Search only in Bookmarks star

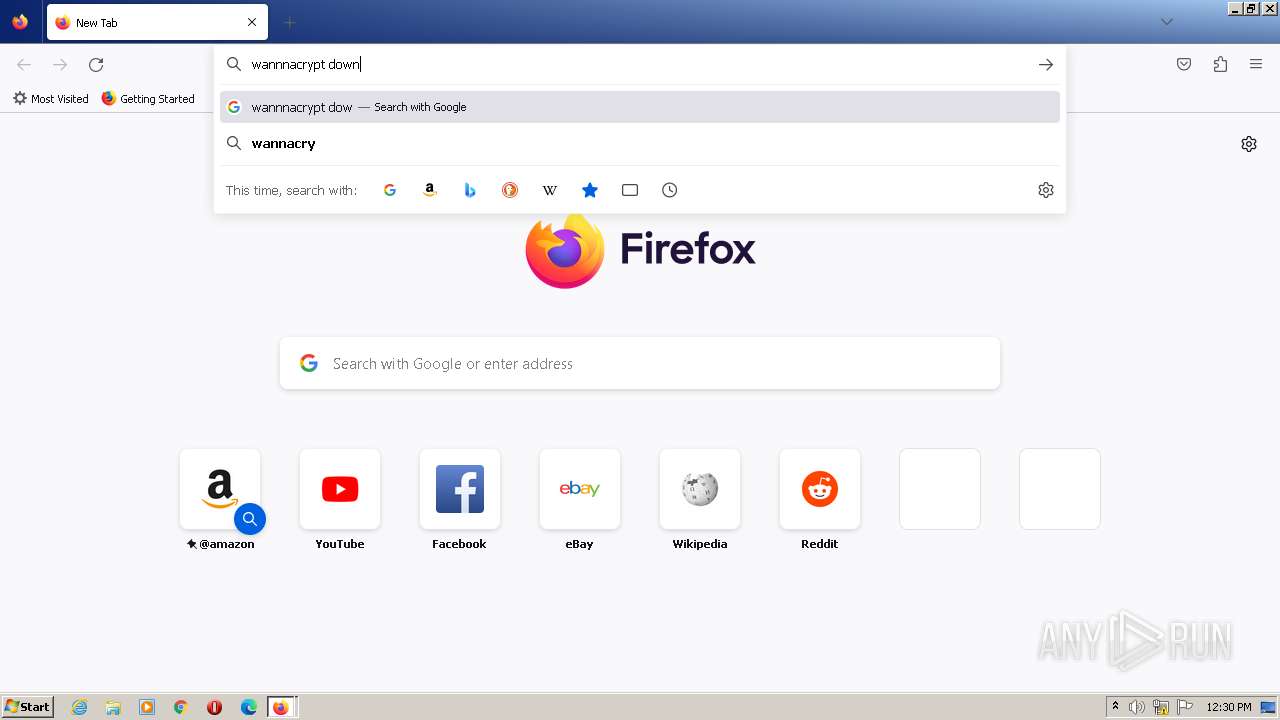point(590,190)
